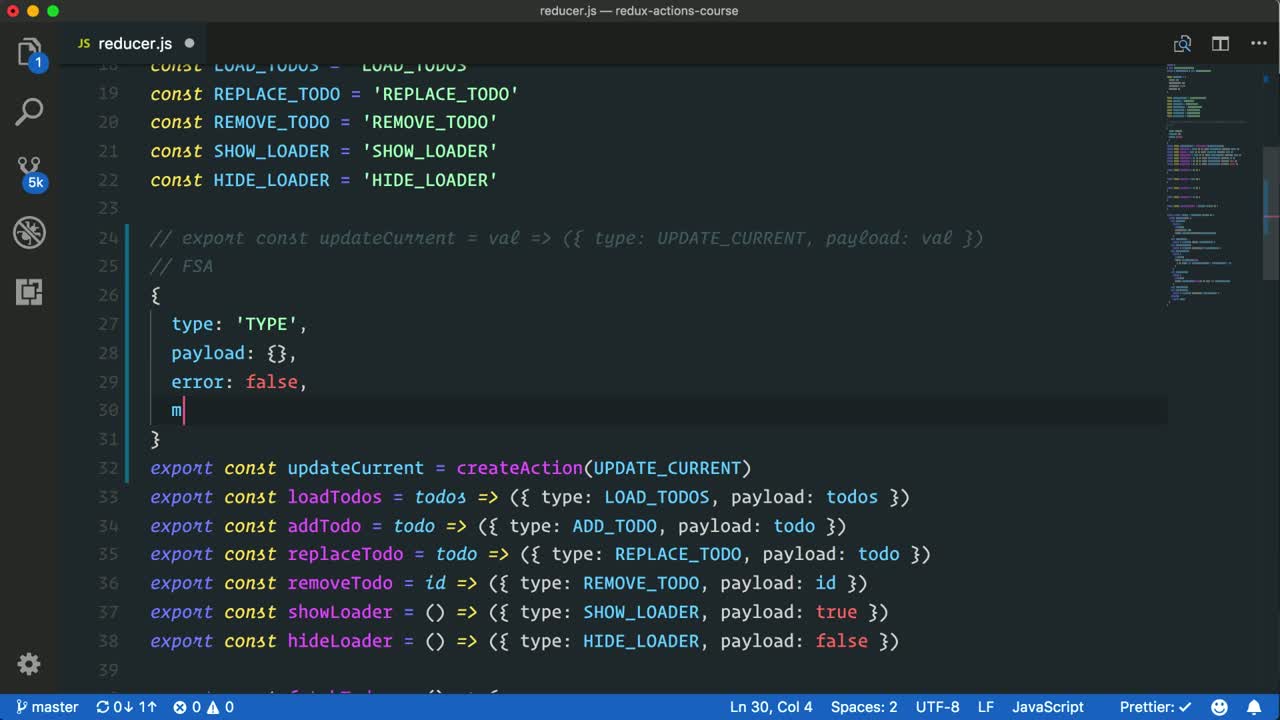Viewport: 1280px width, 720px height.
Task: Go to line via Ln 30, Col 4
Action: [x=770, y=707]
